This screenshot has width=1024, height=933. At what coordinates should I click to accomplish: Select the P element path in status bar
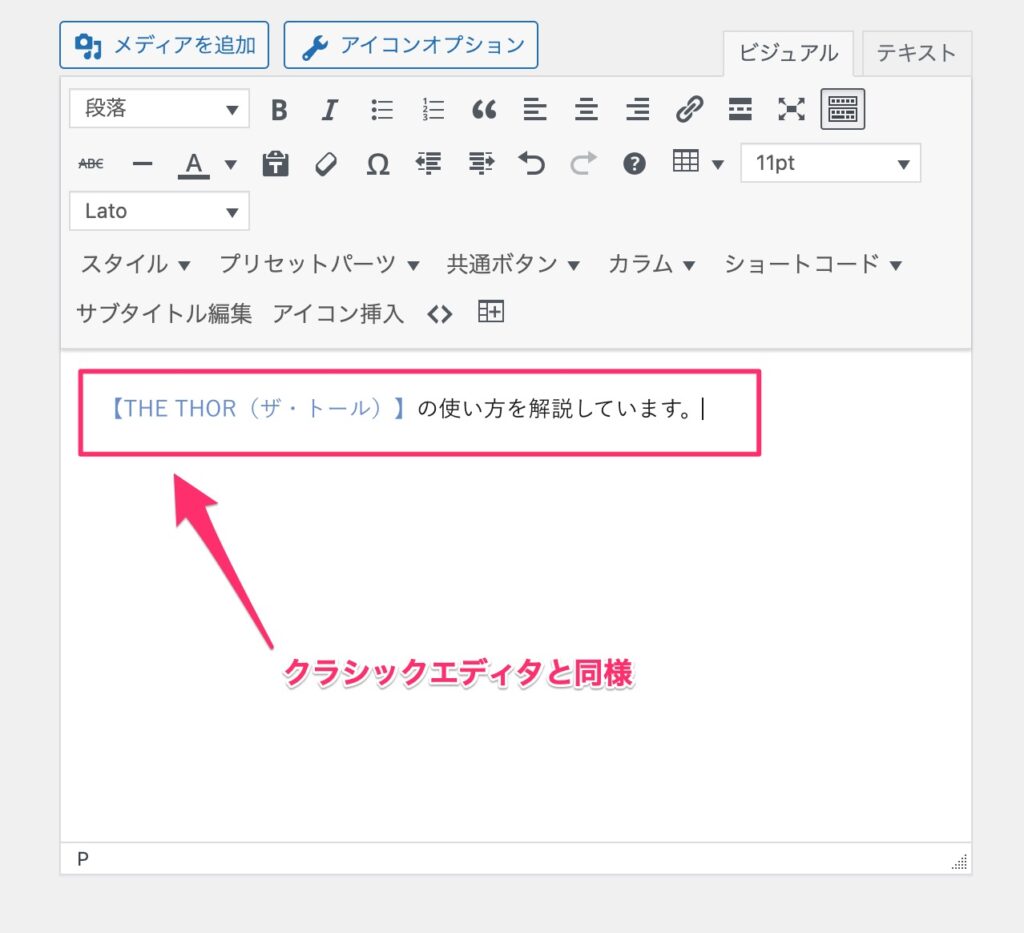(x=82, y=859)
